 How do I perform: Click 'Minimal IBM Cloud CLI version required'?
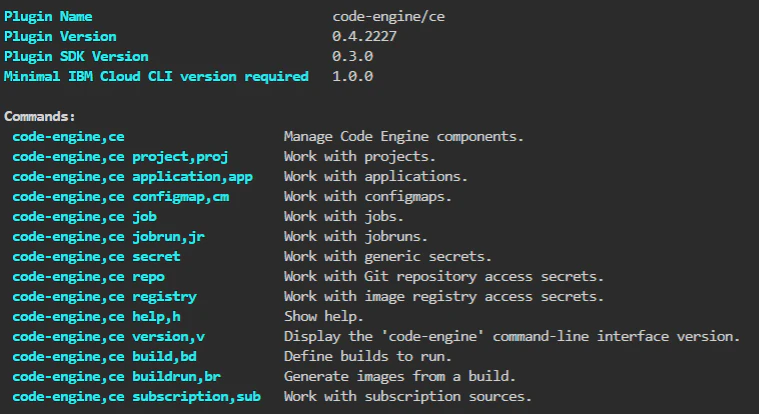click(156, 76)
